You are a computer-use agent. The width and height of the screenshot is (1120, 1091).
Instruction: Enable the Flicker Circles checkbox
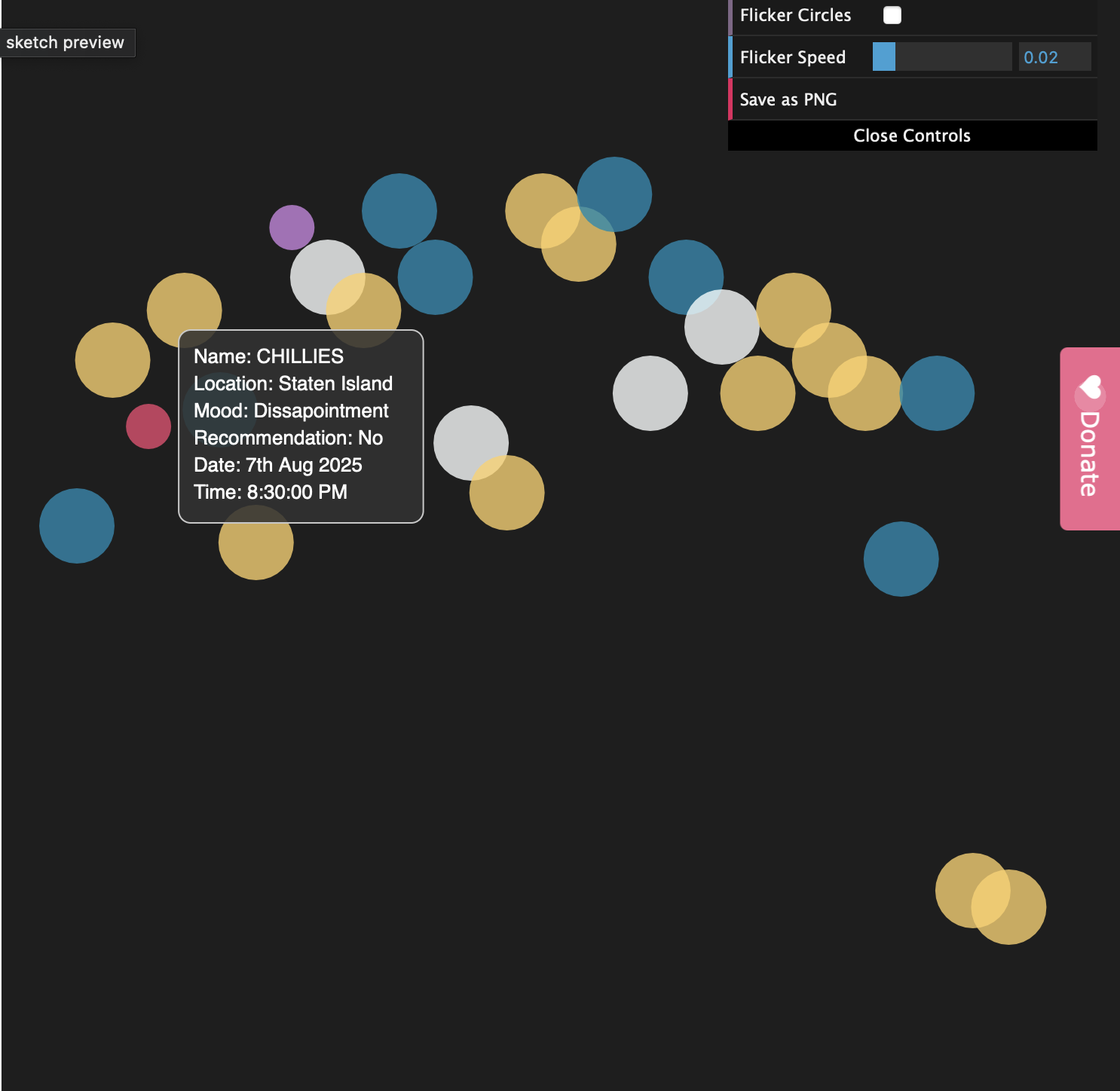click(892, 15)
